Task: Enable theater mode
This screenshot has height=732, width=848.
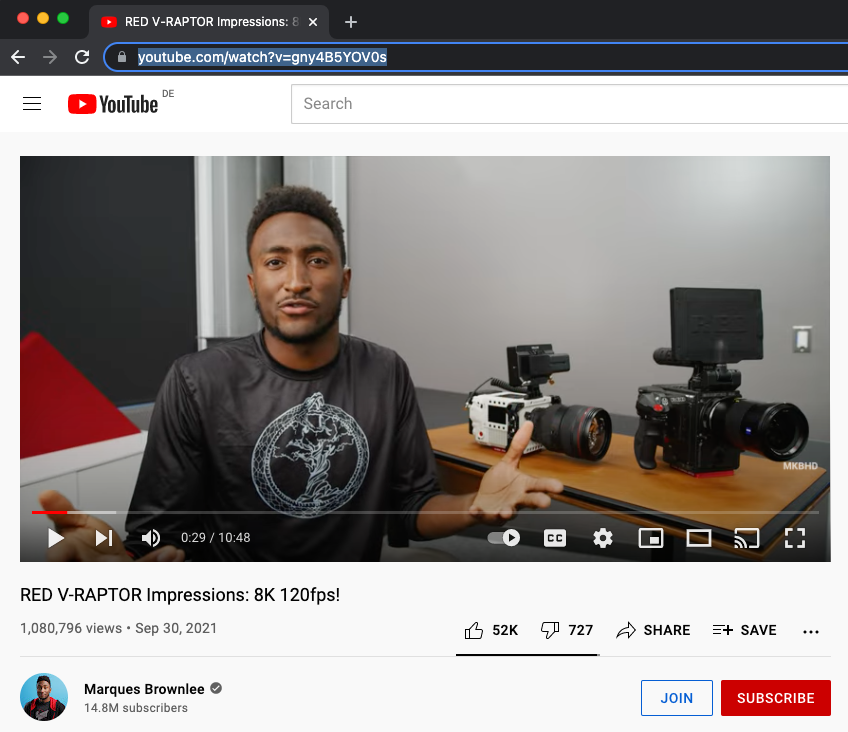Action: click(x=699, y=538)
